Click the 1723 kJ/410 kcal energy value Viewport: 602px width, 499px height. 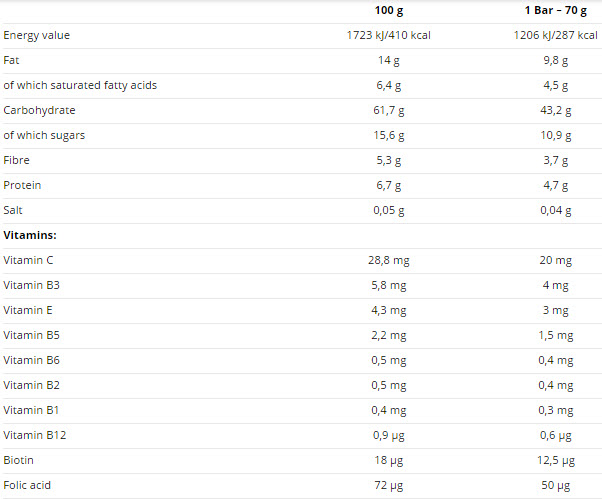pyautogui.click(x=387, y=36)
